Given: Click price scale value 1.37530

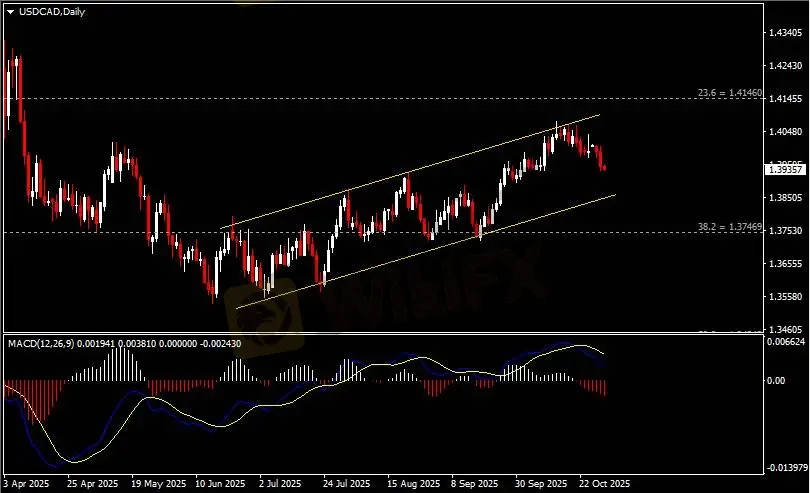Looking at the screenshot, I should coord(786,230).
